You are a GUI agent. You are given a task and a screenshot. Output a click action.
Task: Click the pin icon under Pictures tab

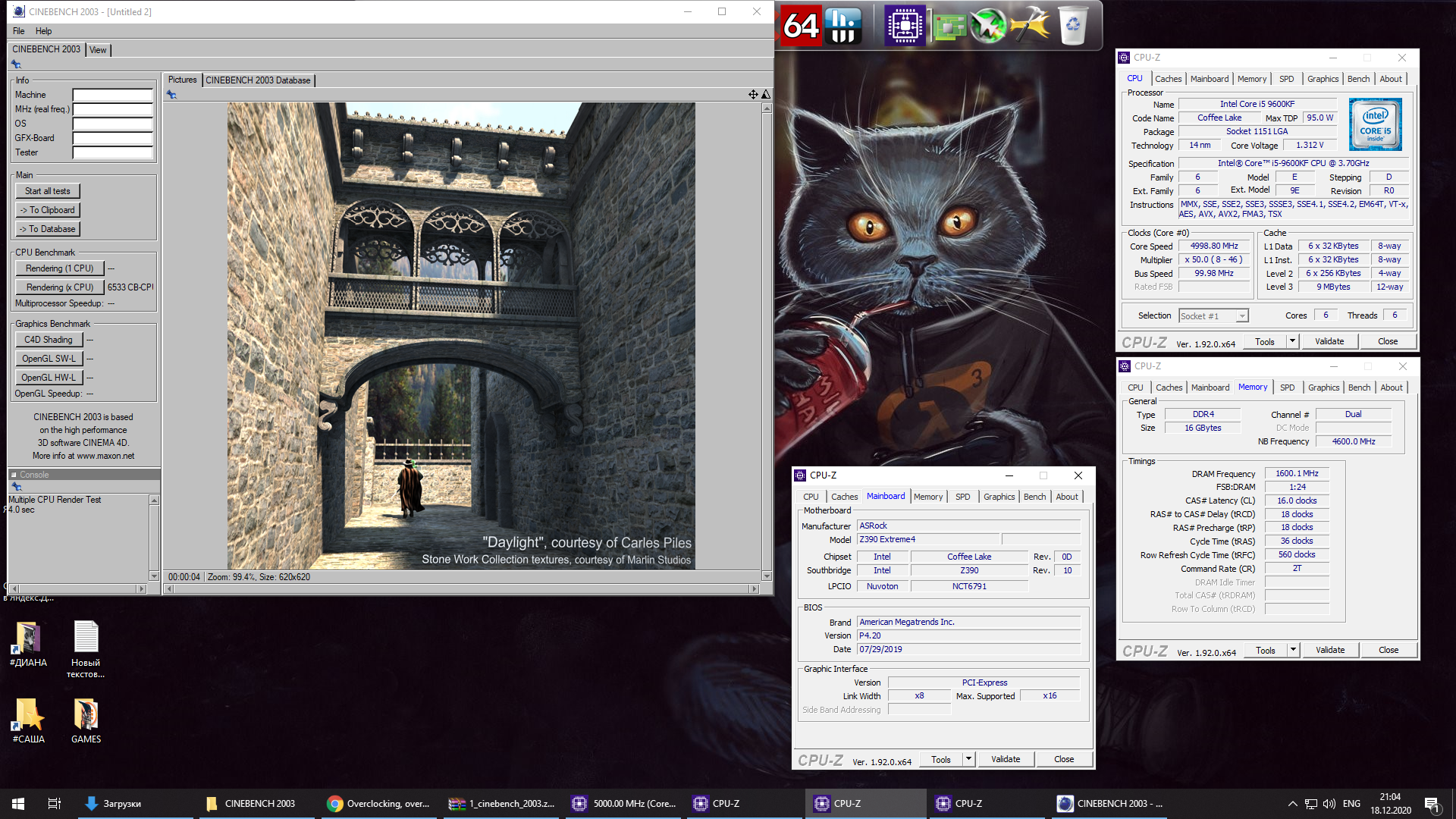coord(172,95)
